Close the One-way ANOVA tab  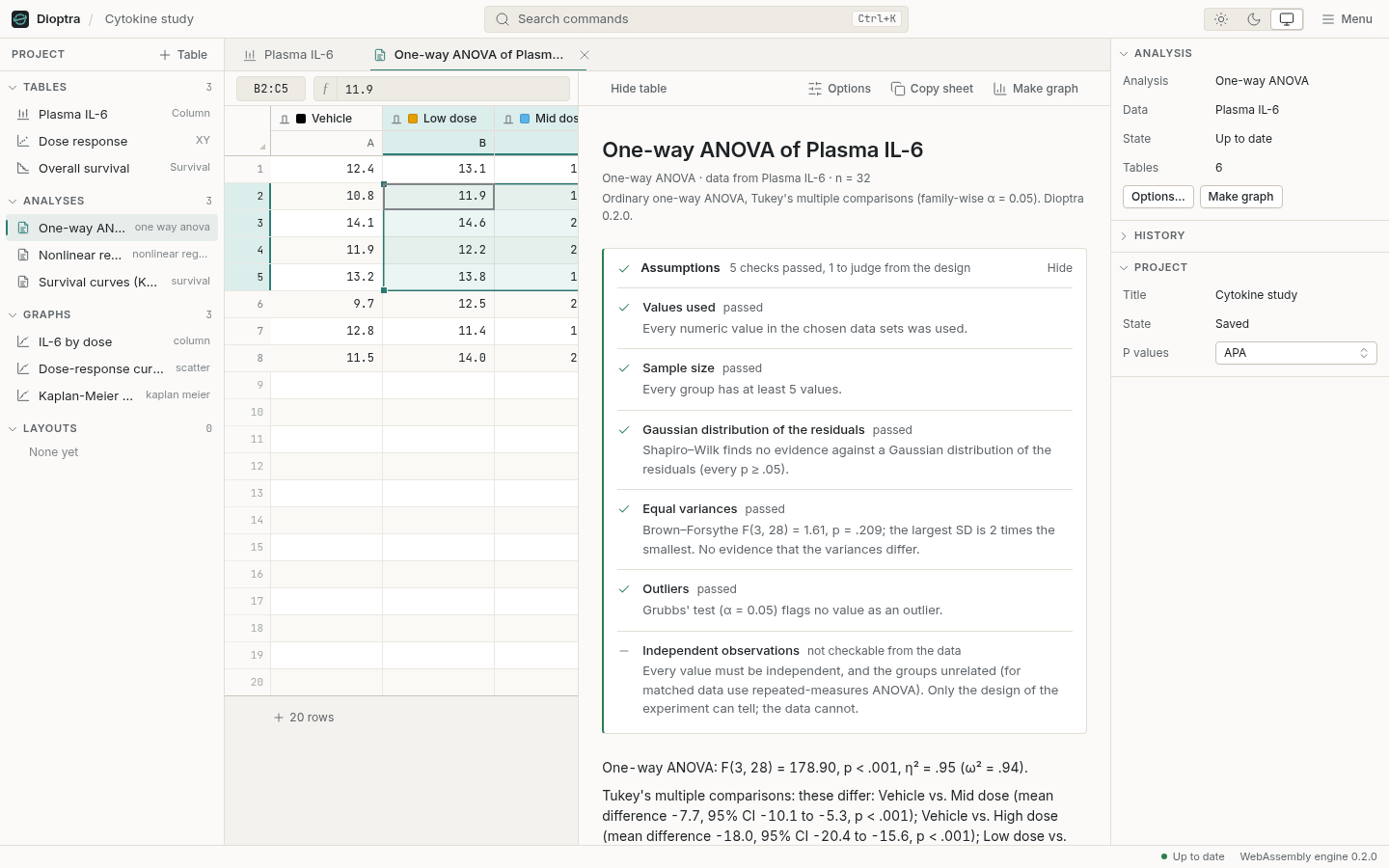[585, 55]
